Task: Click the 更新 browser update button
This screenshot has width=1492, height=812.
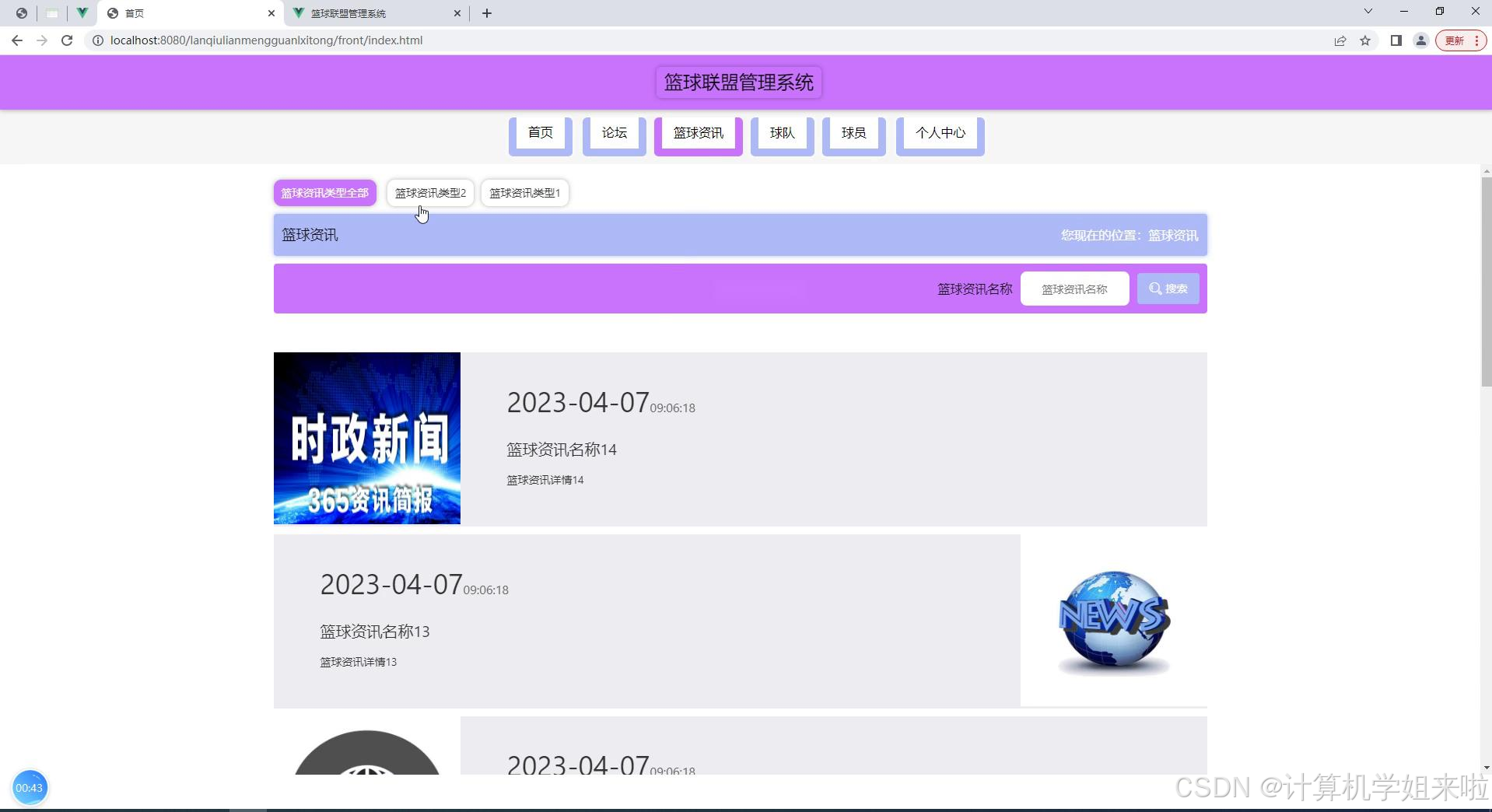Action: [1461, 40]
